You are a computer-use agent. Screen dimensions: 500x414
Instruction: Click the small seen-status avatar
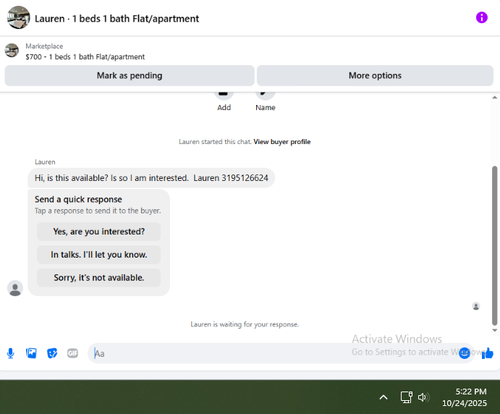tap(476, 306)
